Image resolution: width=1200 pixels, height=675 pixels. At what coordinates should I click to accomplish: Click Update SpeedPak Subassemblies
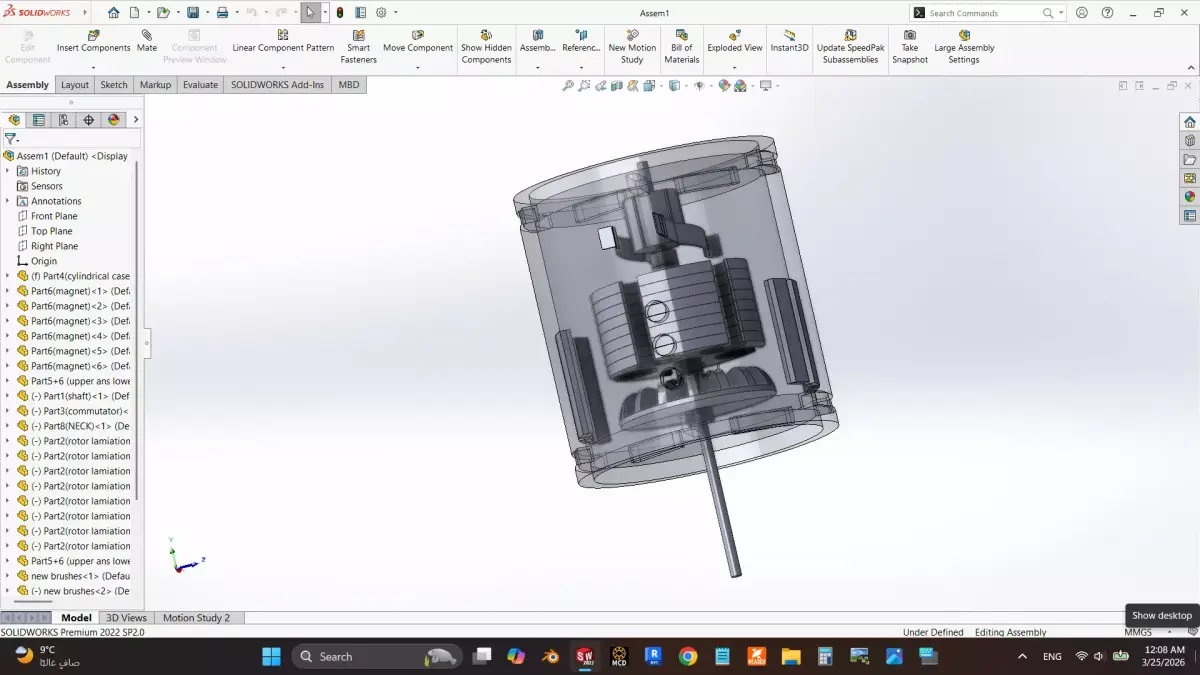850,47
